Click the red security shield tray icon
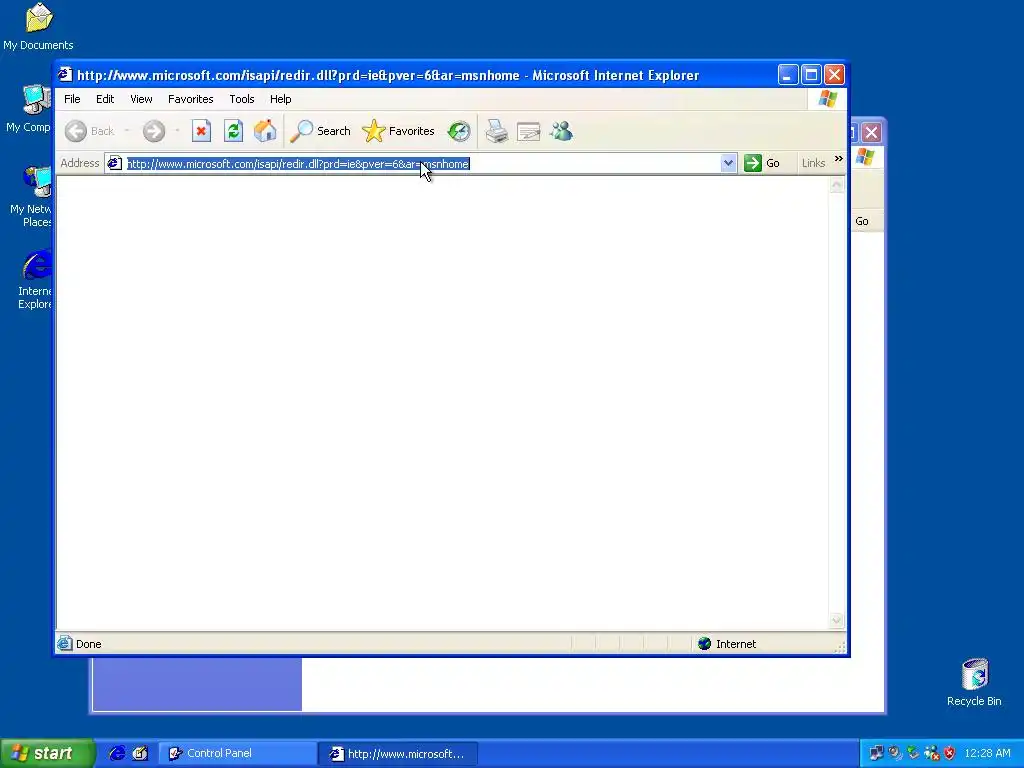This screenshot has width=1024, height=768. pyautogui.click(x=950, y=753)
